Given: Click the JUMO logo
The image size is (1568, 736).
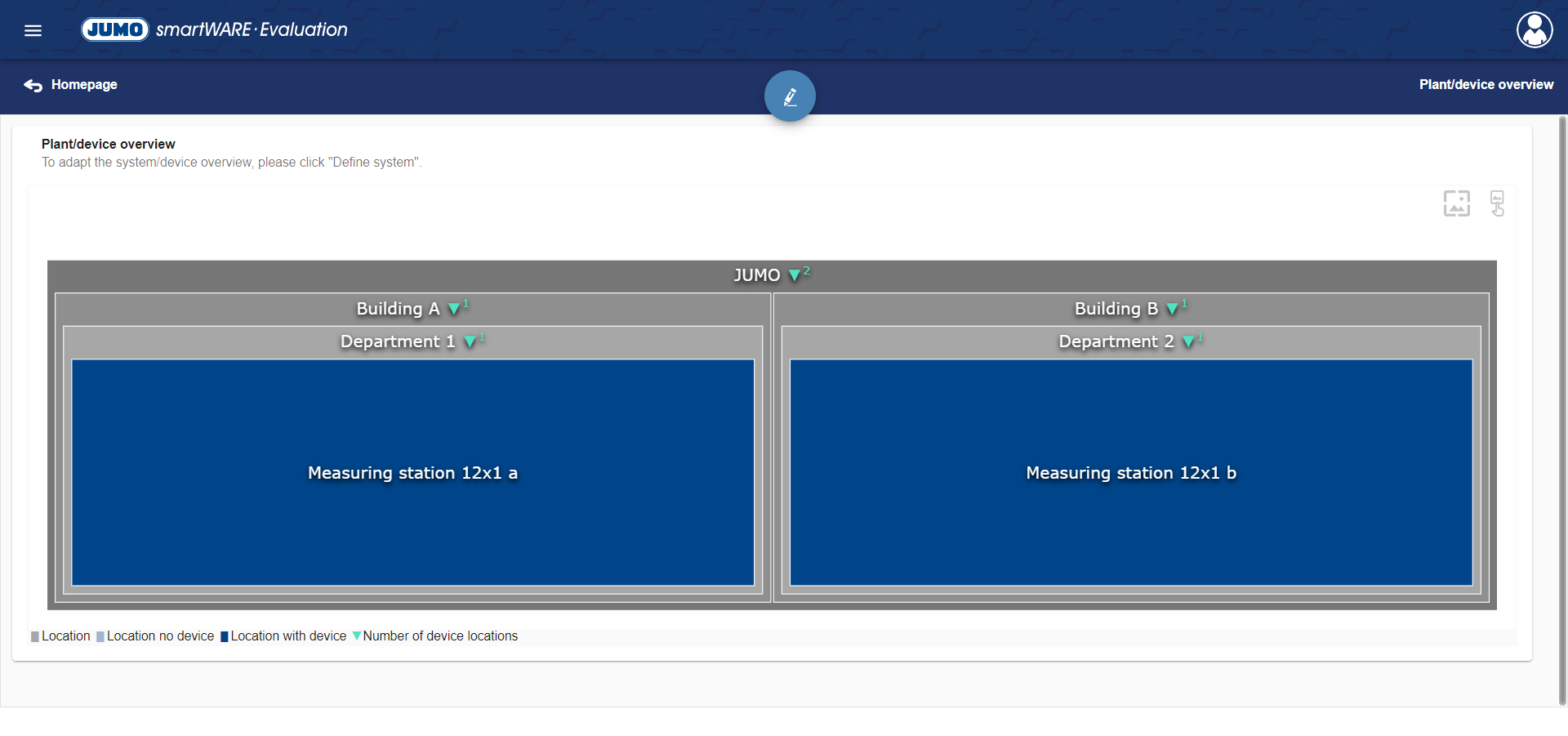Looking at the screenshot, I should click(x=115, y=29).
